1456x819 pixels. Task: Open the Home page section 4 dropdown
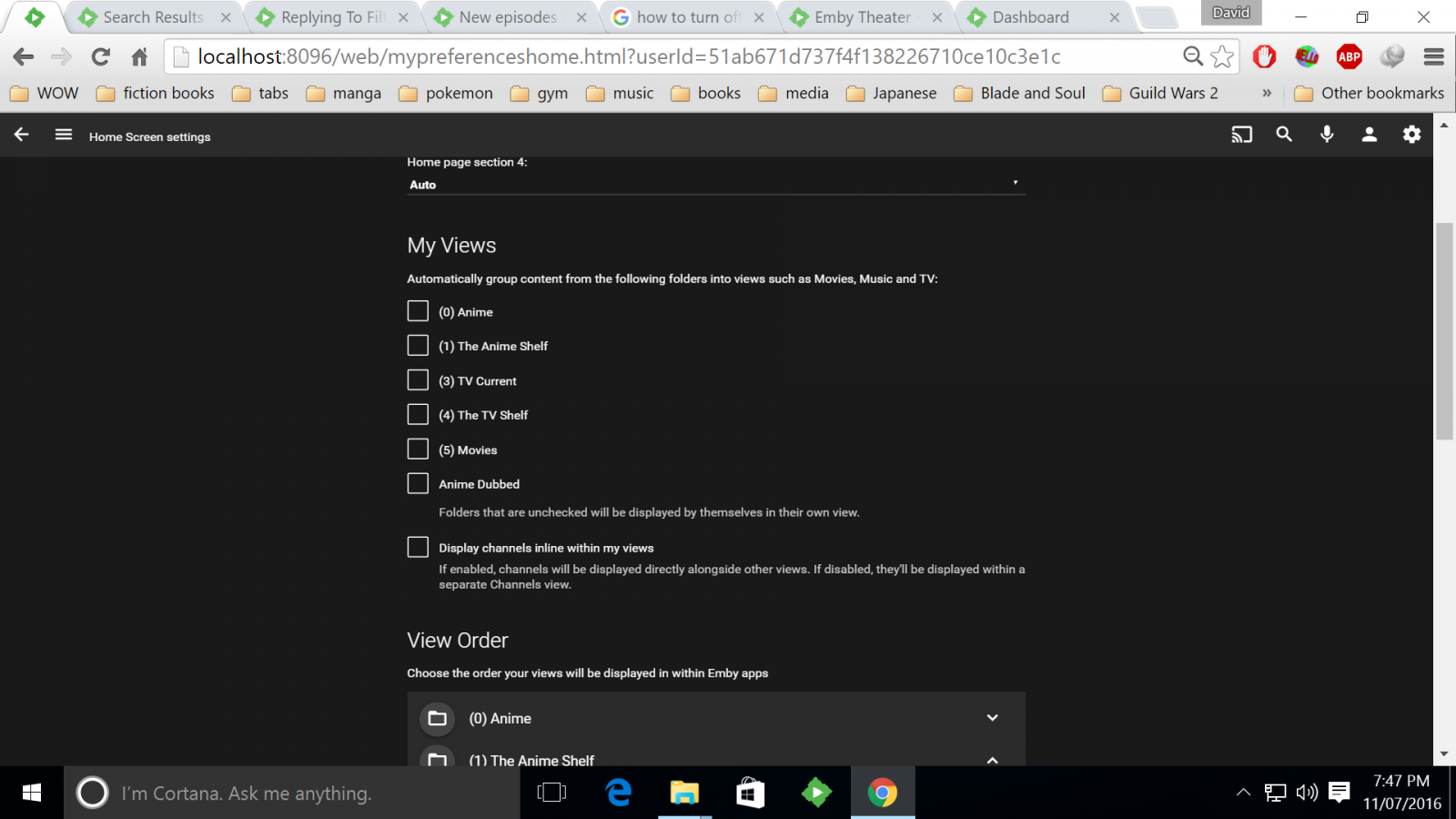(x=716, y=184)
